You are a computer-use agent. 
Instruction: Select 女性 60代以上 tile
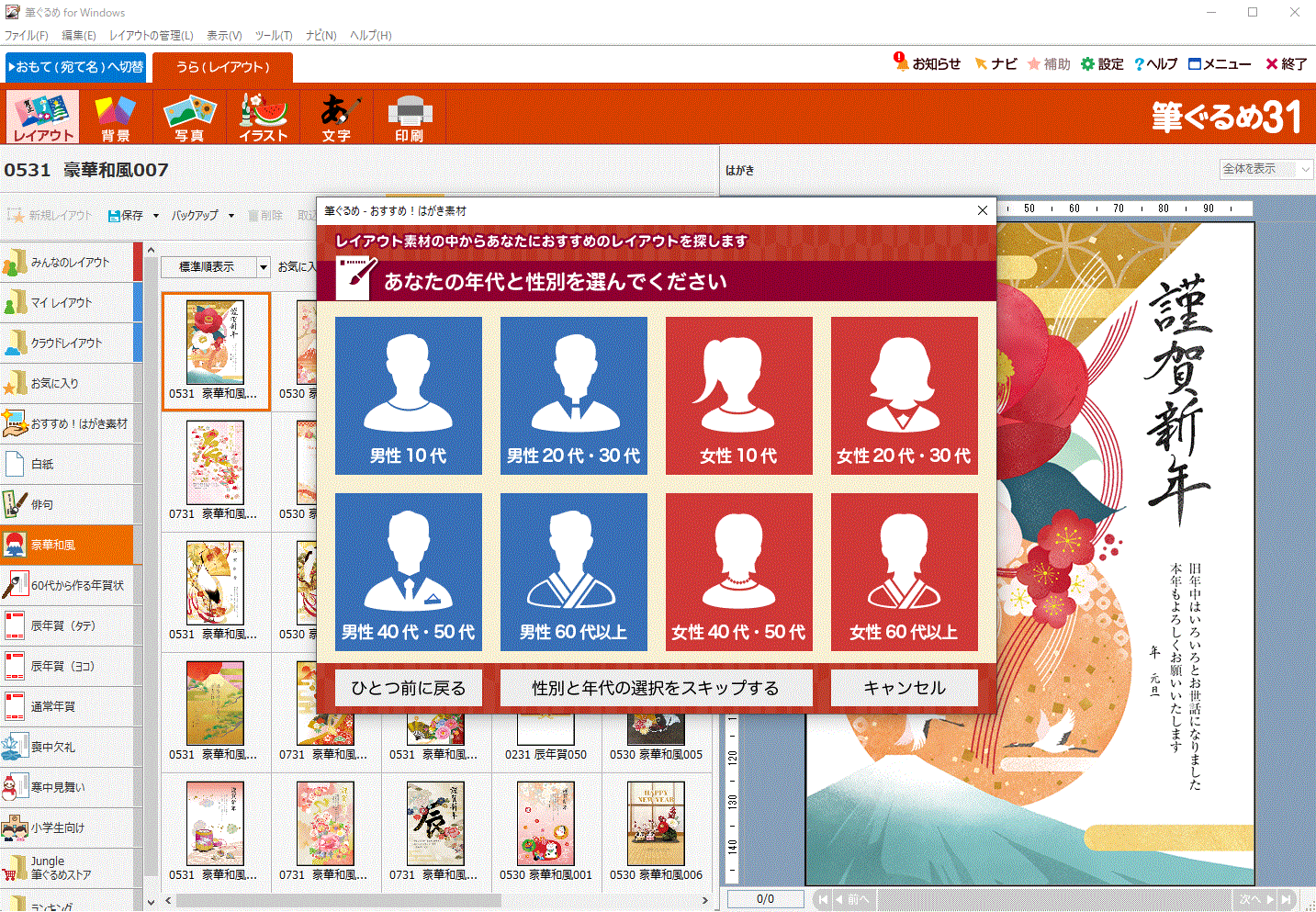pyautogui.click(x=905, y=572)
